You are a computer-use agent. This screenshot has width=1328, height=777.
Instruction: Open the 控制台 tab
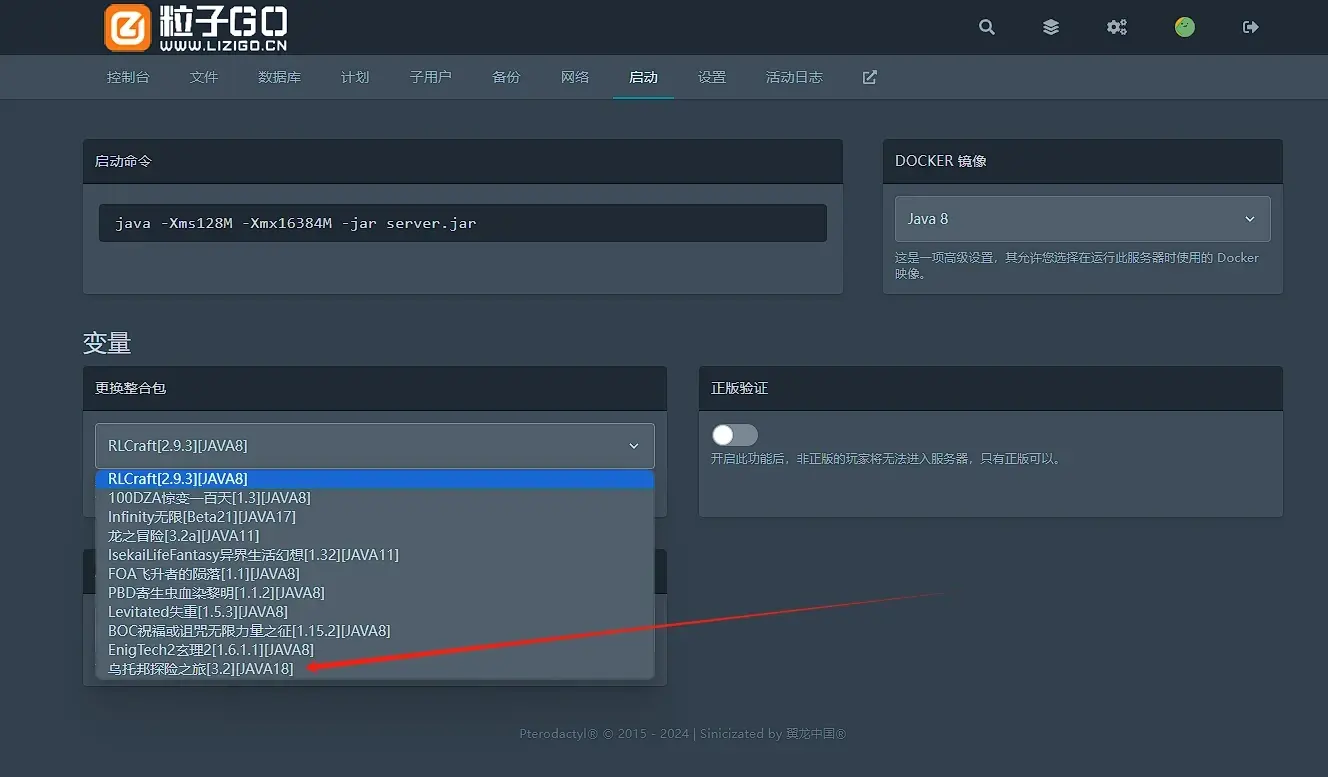[128, 77]
